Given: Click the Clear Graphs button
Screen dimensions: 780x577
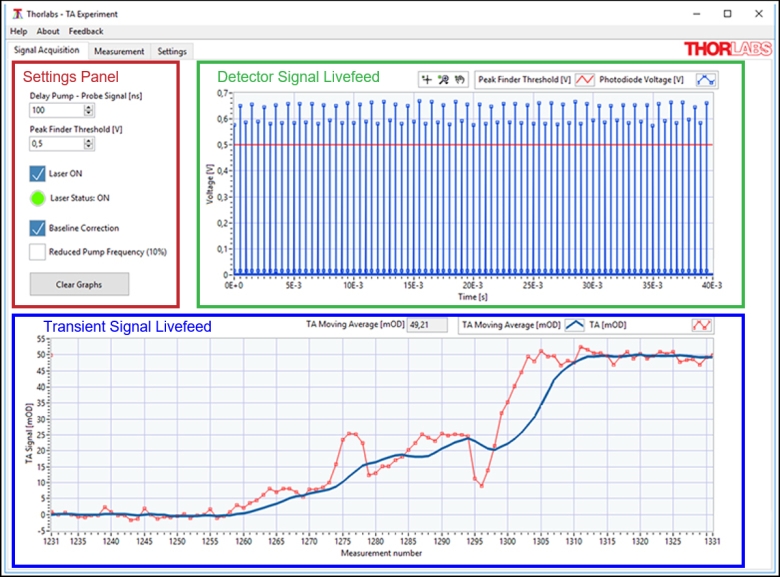Looking at the screenshot, I should pyautogui.click(x=79, y=285).
